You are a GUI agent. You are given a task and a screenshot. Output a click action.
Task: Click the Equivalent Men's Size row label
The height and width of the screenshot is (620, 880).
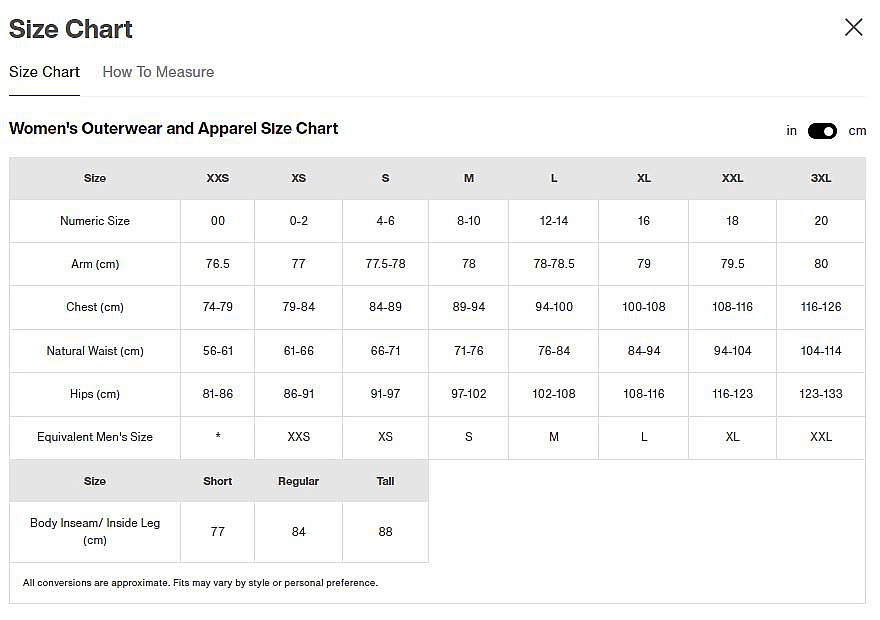[95, 437]
